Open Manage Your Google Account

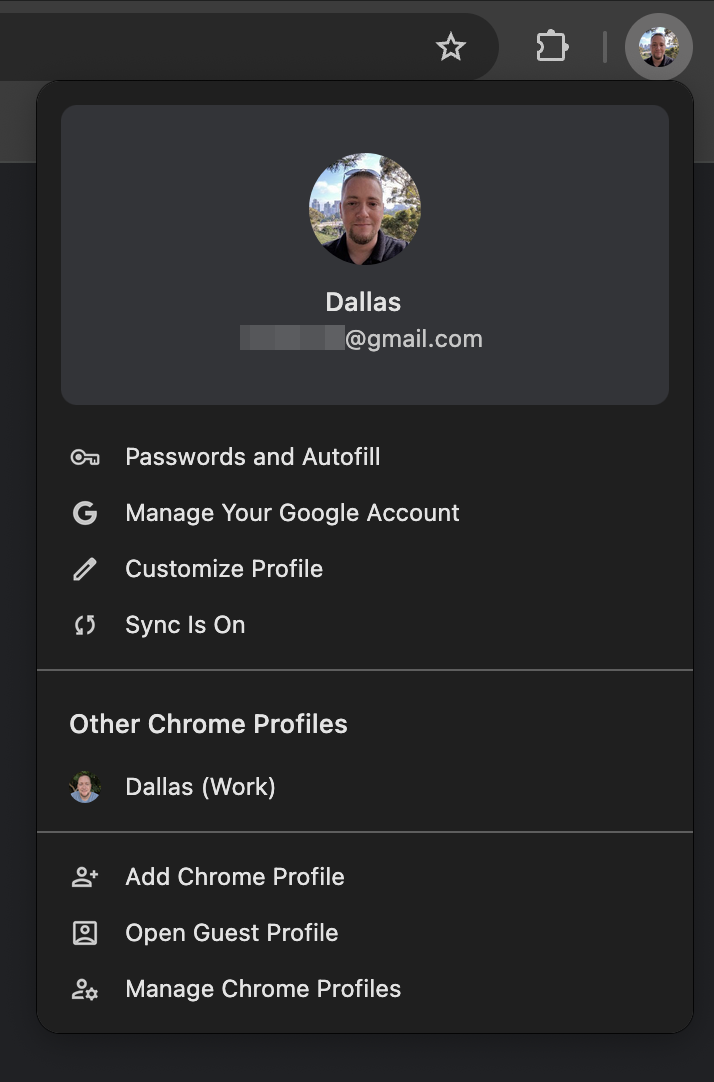pyautogui.click(x=365, y=513)
